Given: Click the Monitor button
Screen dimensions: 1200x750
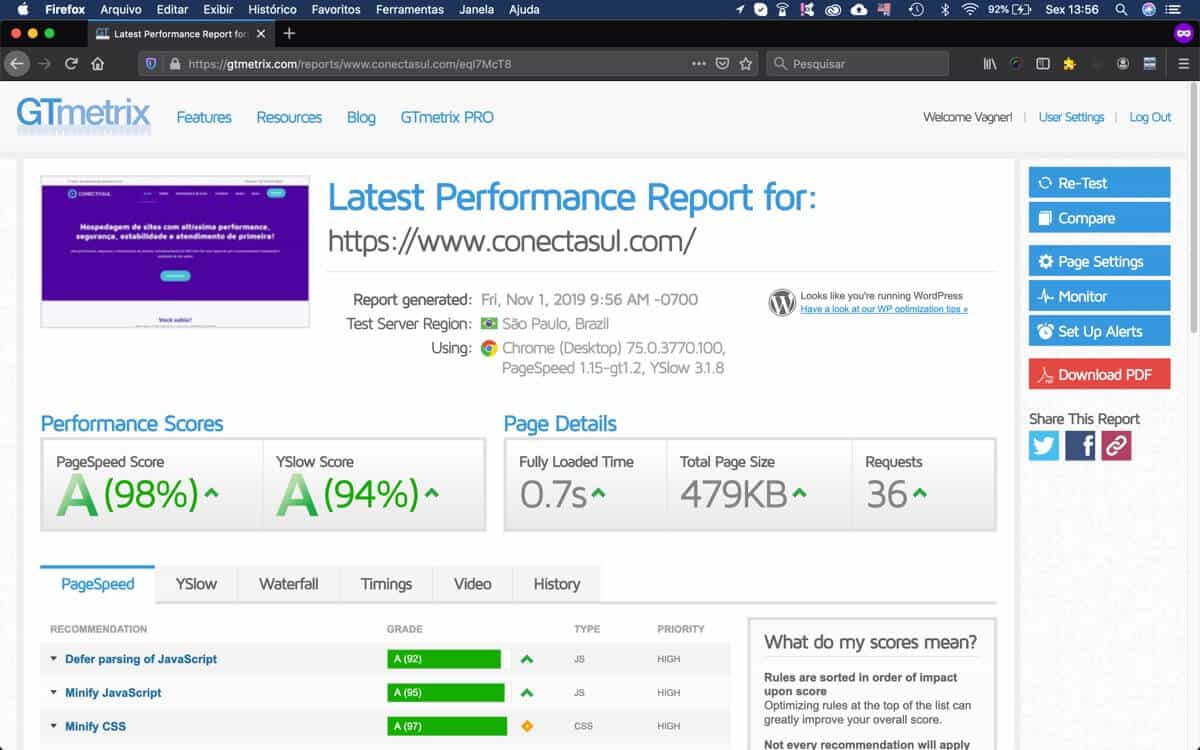Looking at the screenshot, I should coord(1099,296).
